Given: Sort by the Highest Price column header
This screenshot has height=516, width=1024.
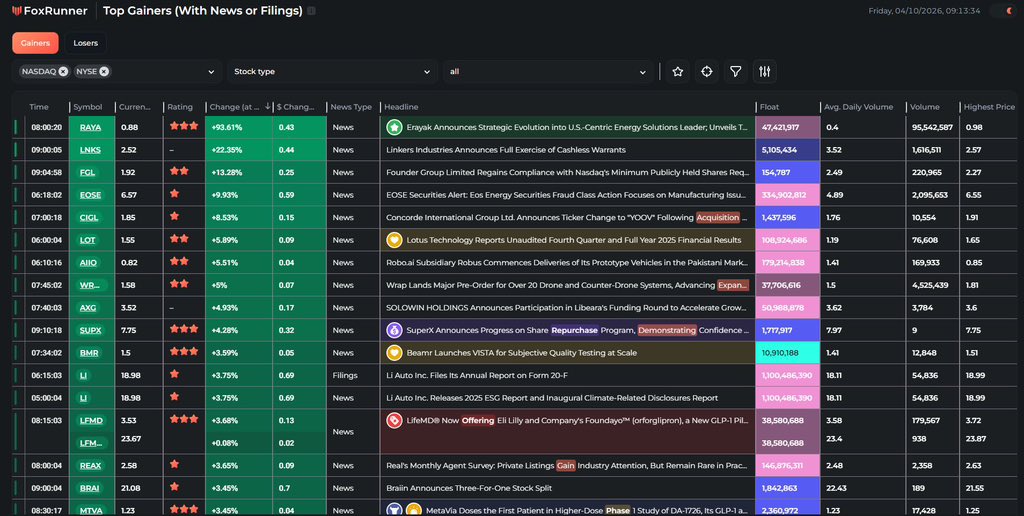Looking at the screenshot, I should click(989, 107).
